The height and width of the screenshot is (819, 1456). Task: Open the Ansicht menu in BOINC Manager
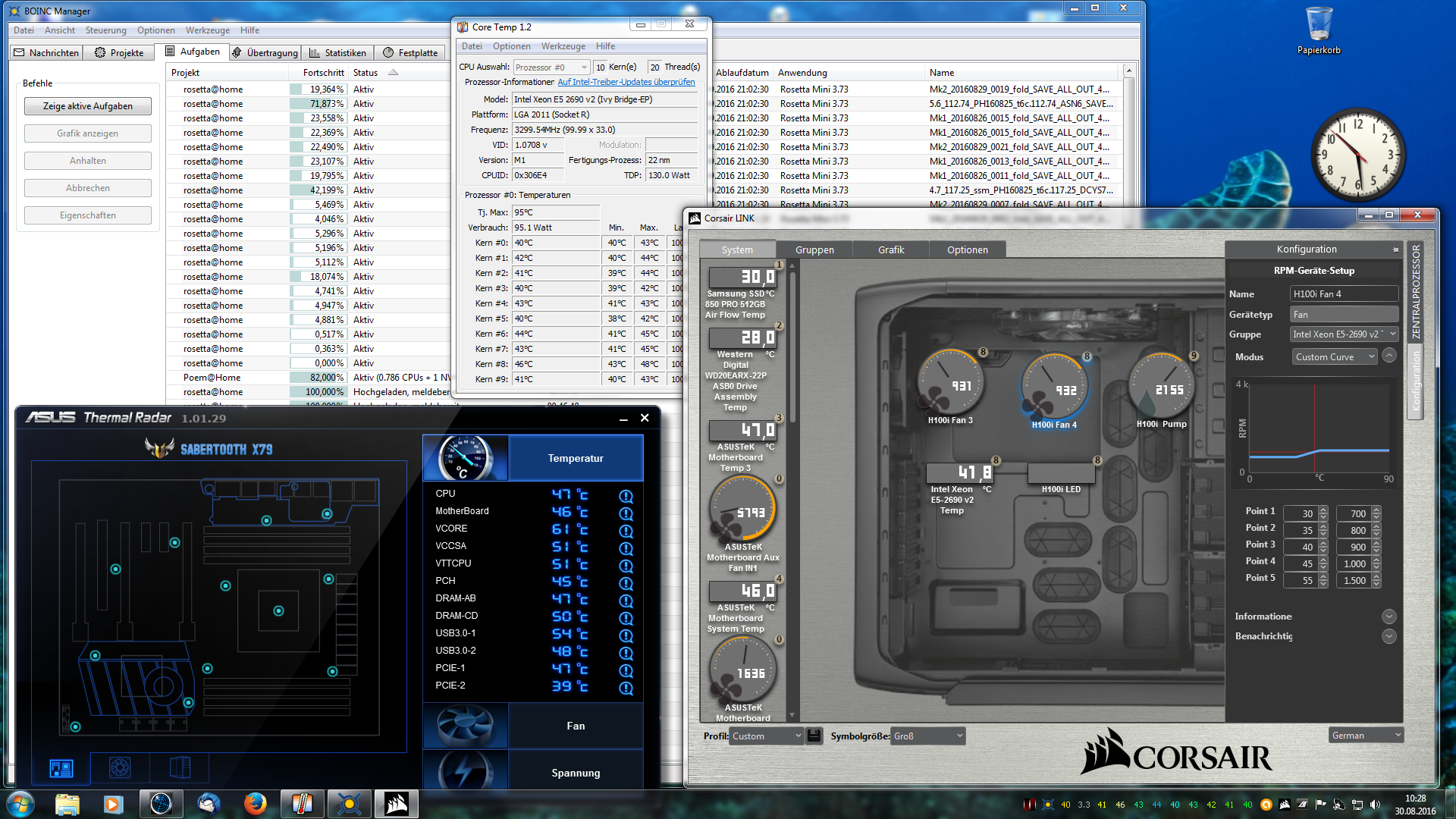pos(60,30)
